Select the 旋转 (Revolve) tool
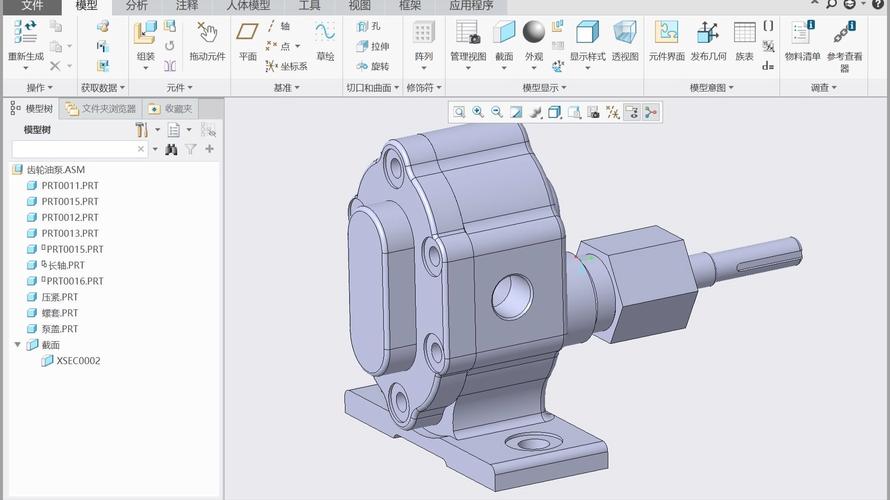The height and width of the screenshot is (500, 890). 373,66
